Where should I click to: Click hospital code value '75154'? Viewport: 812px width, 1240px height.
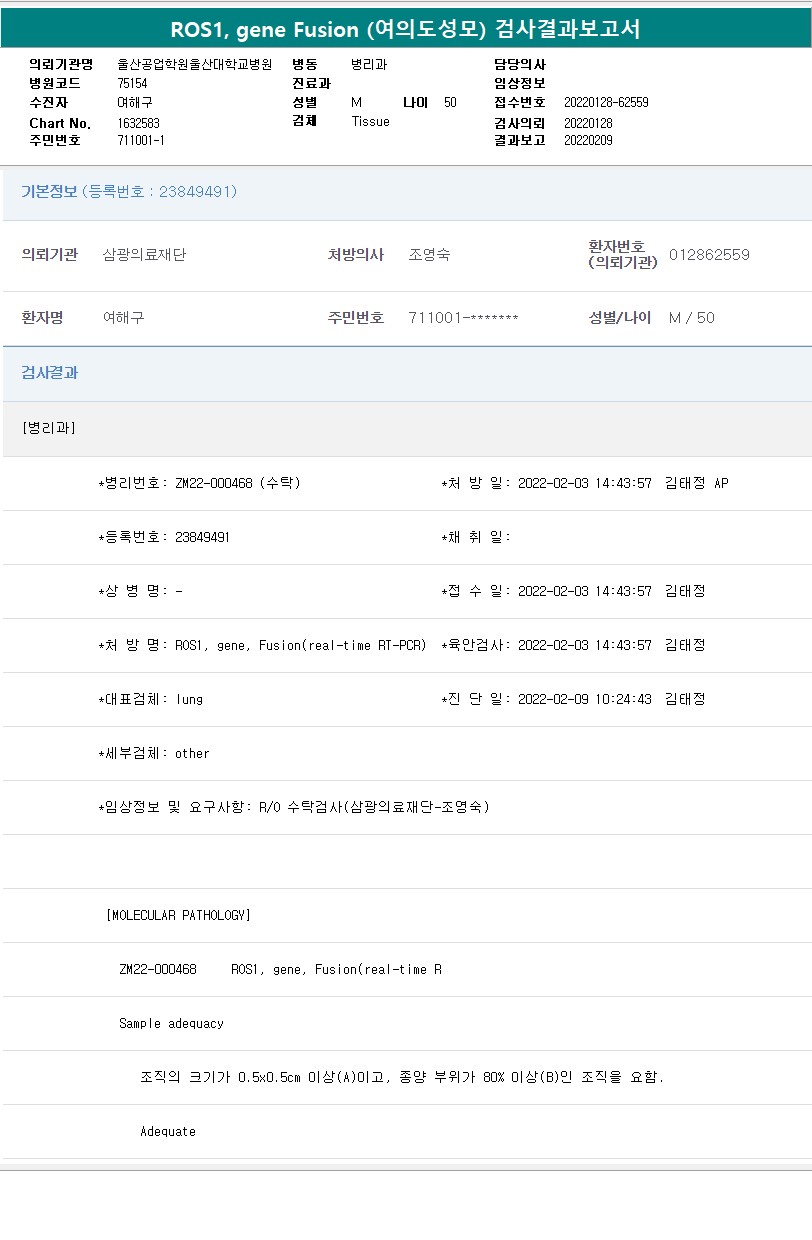pyautogui.click(x=132, y=84)
